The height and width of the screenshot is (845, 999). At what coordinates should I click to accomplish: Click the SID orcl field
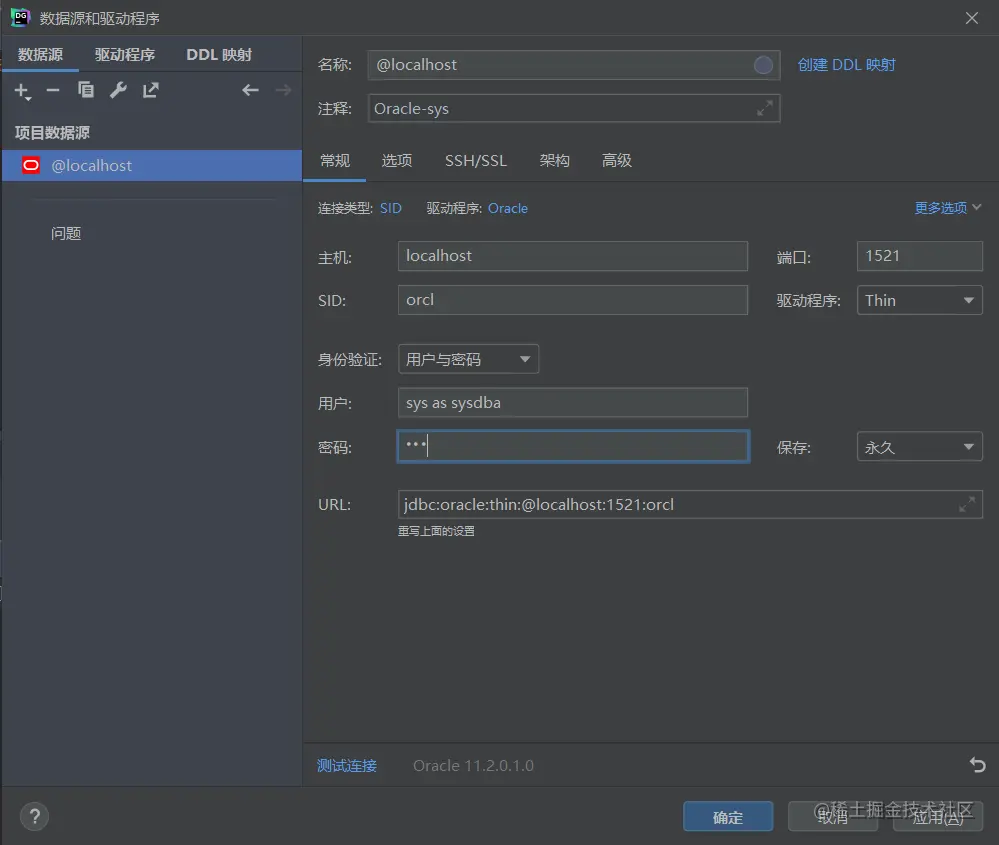pyautogui.click(x=573, y=300)
